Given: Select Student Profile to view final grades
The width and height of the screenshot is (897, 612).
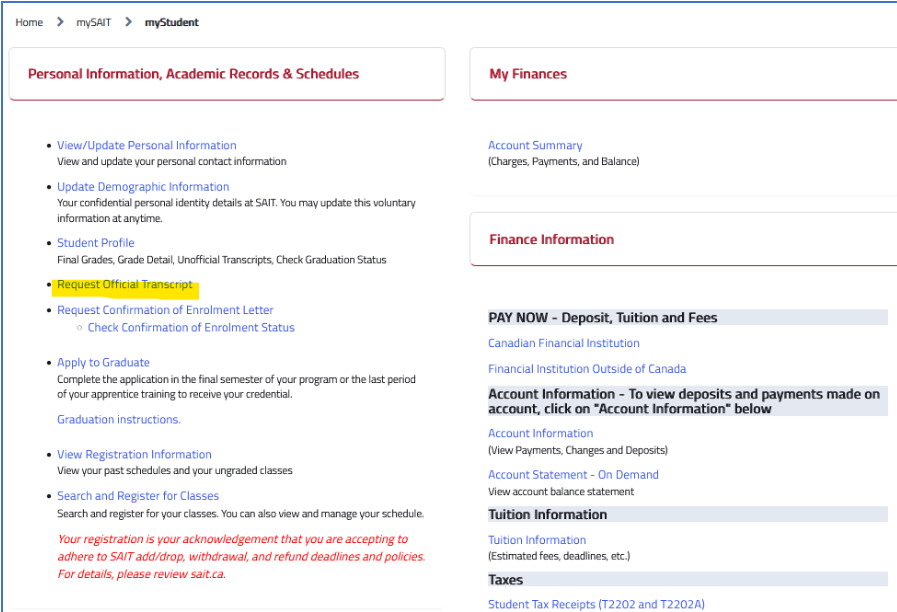Looking at the screenshot, I should coord(95,242).
